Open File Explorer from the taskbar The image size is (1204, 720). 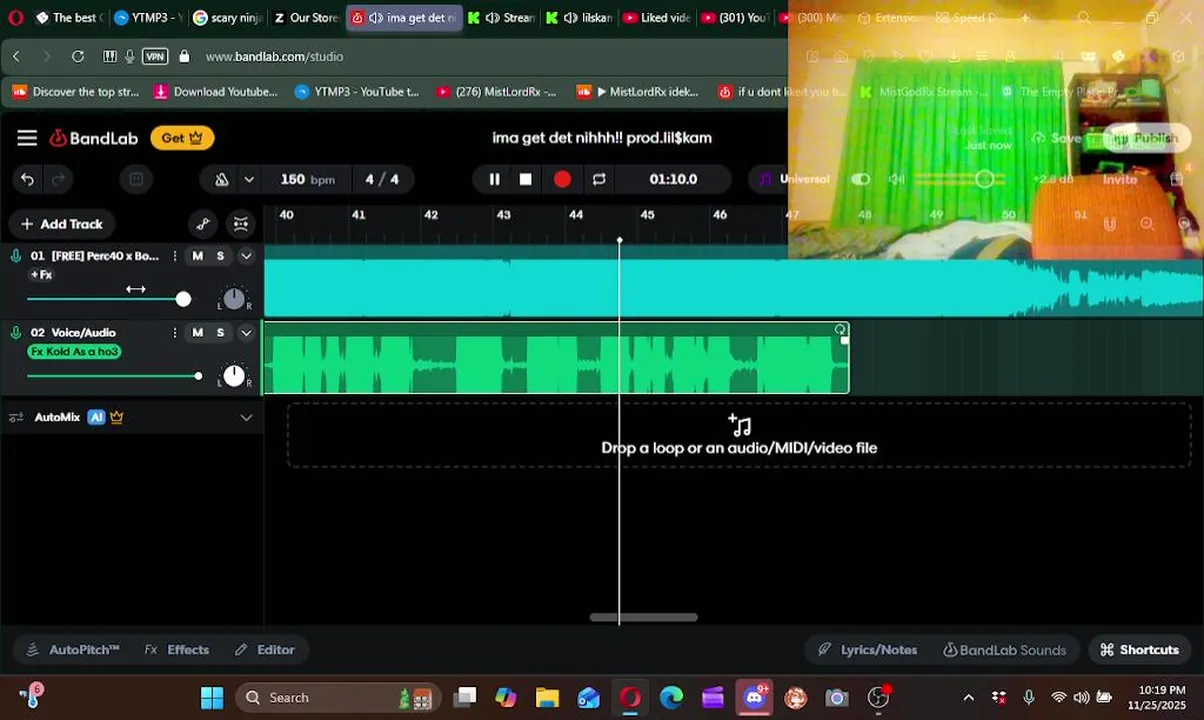[x=547, y=698]
